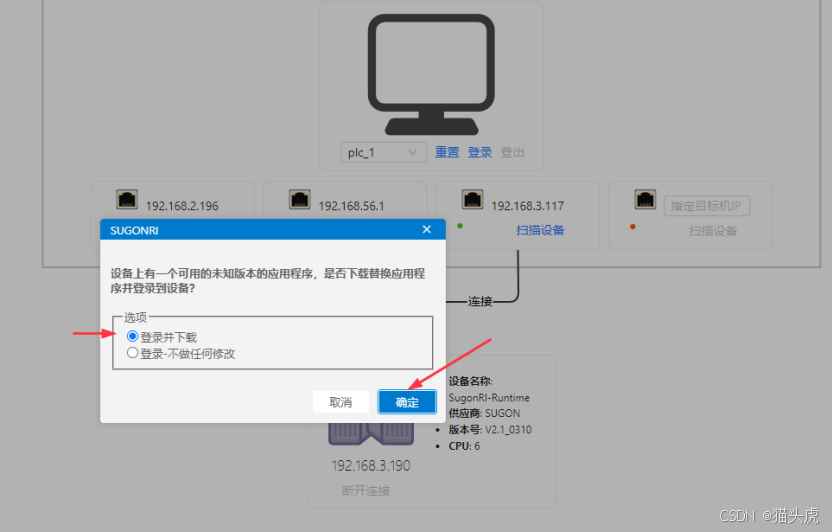Click the large computer monitor icon
Screen dimensions: 832x532
tap(431, 74)
